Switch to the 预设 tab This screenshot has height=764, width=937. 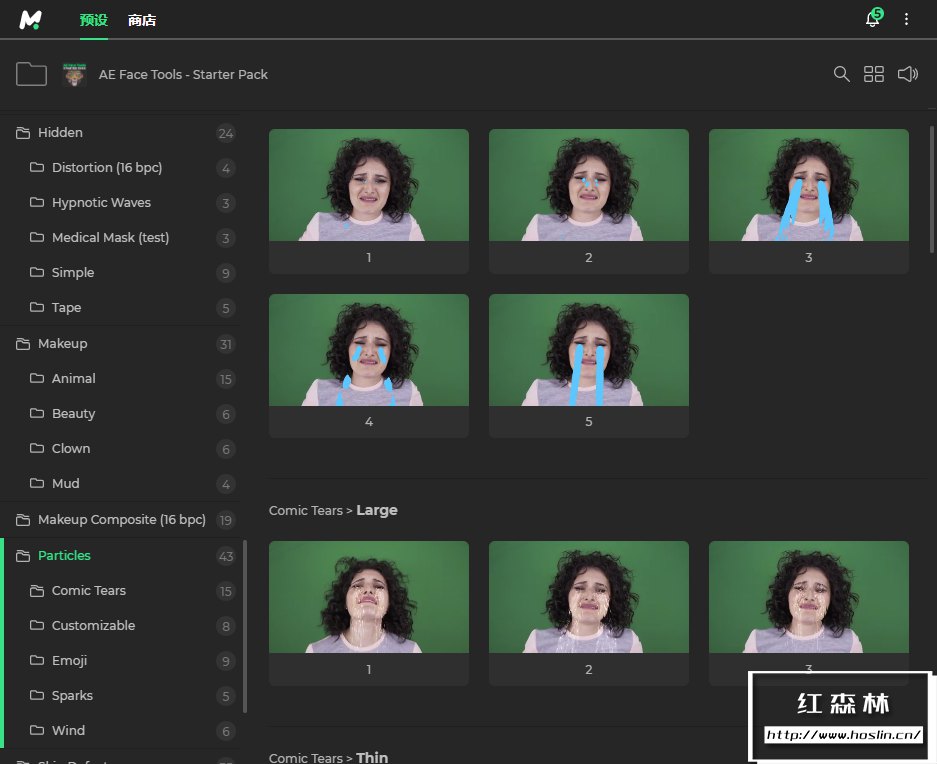pos(93,20)
